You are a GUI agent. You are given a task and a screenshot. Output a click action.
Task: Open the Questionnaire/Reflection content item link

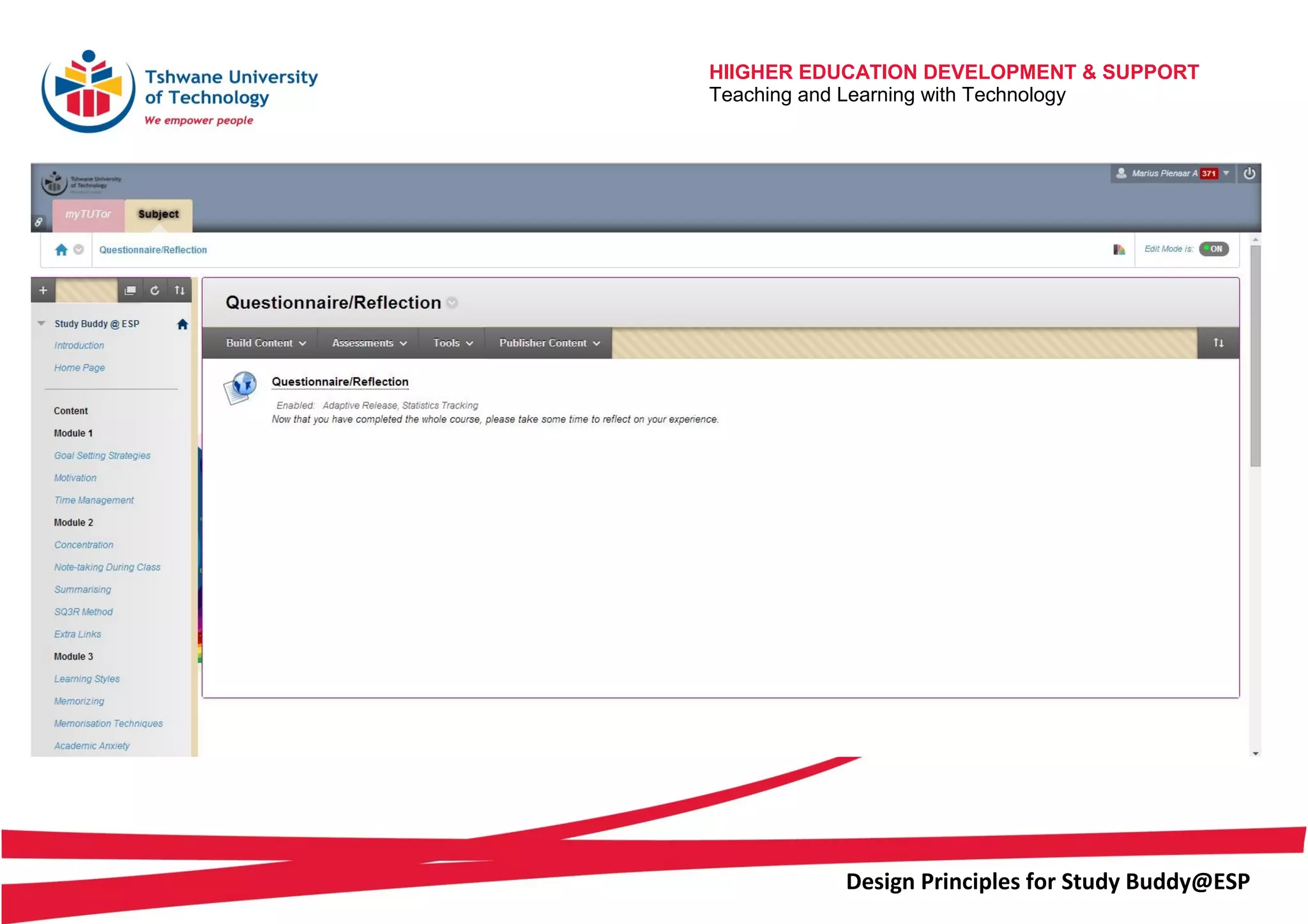click(x=340, y=382)
